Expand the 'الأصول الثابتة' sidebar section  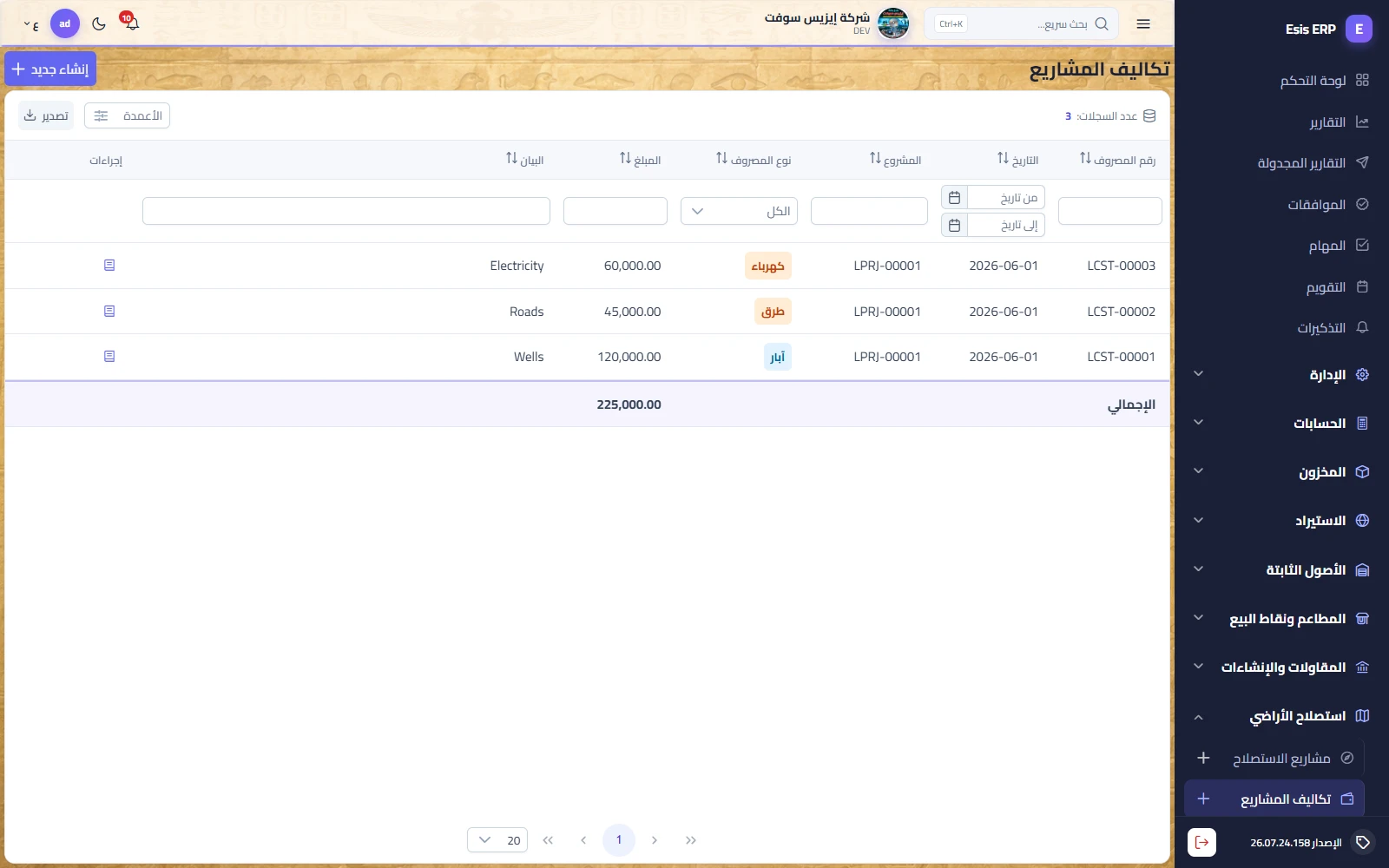[1281, 570]
